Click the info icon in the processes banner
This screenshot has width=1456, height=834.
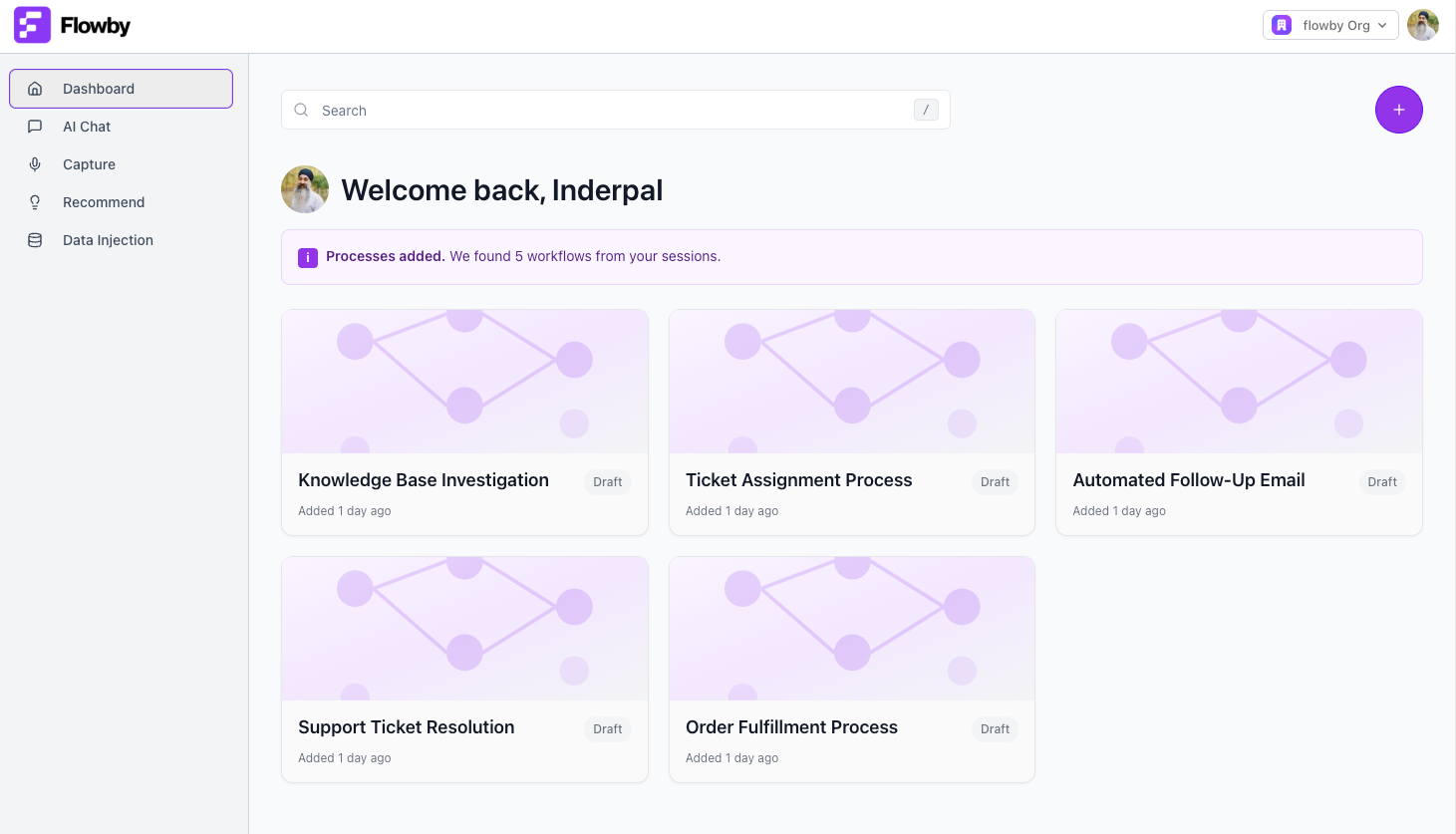pos(308,257)
